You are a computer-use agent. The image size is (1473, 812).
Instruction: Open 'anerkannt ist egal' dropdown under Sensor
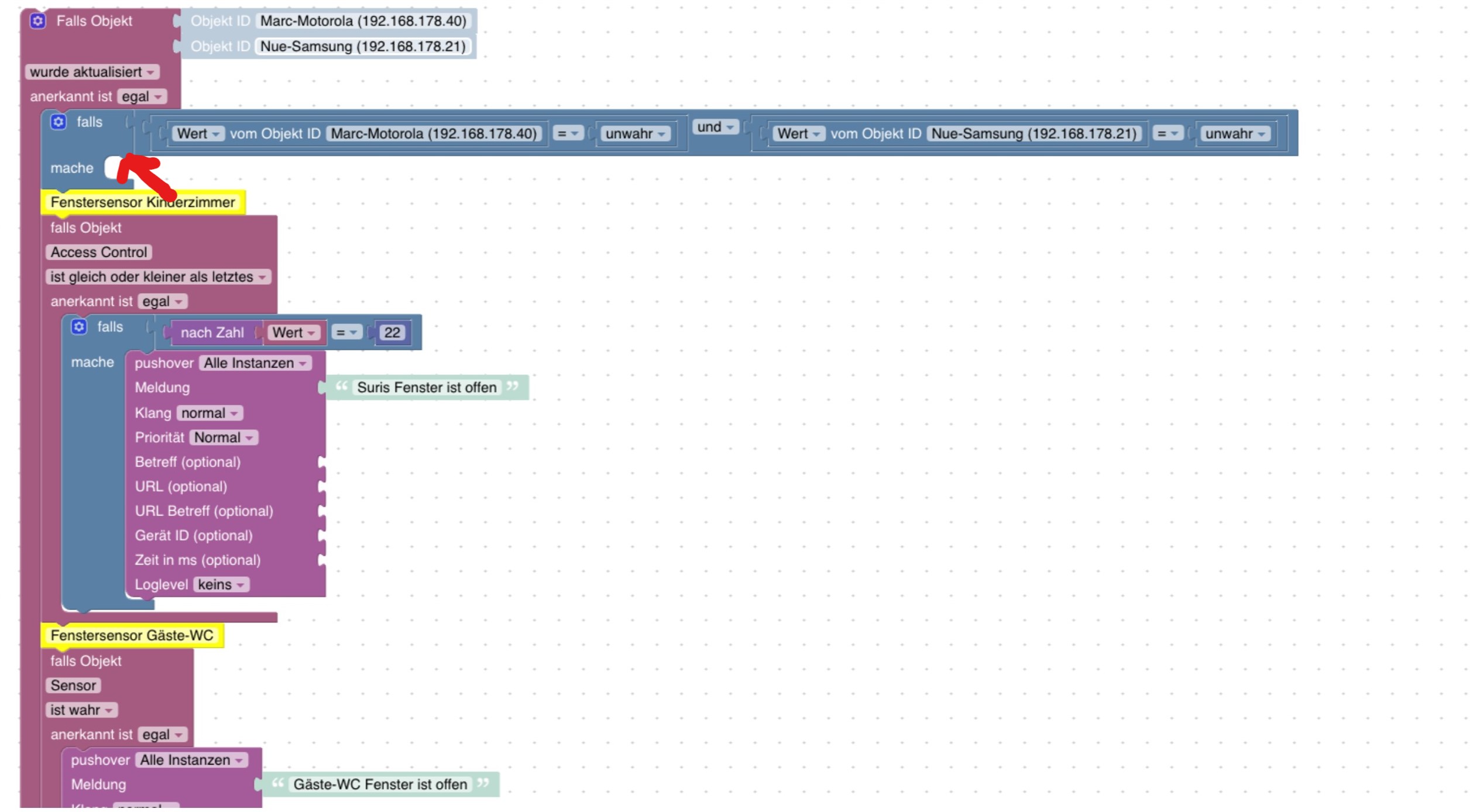(x=163, y=735)
